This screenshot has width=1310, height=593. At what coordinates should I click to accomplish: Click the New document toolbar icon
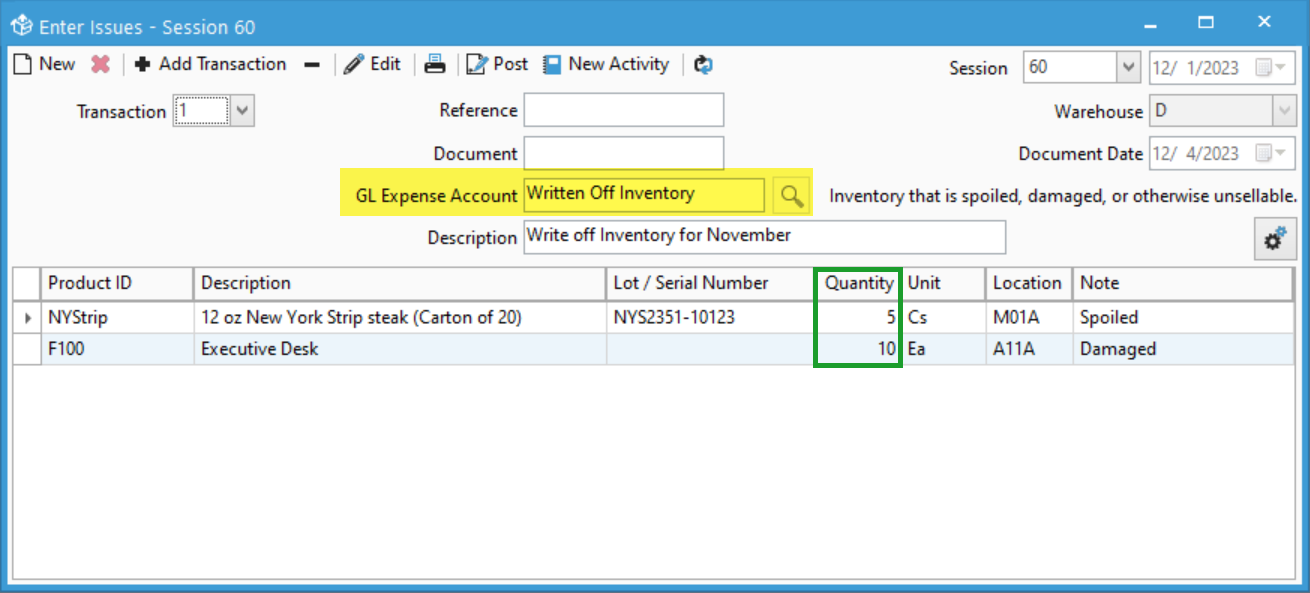pos(23,64)
